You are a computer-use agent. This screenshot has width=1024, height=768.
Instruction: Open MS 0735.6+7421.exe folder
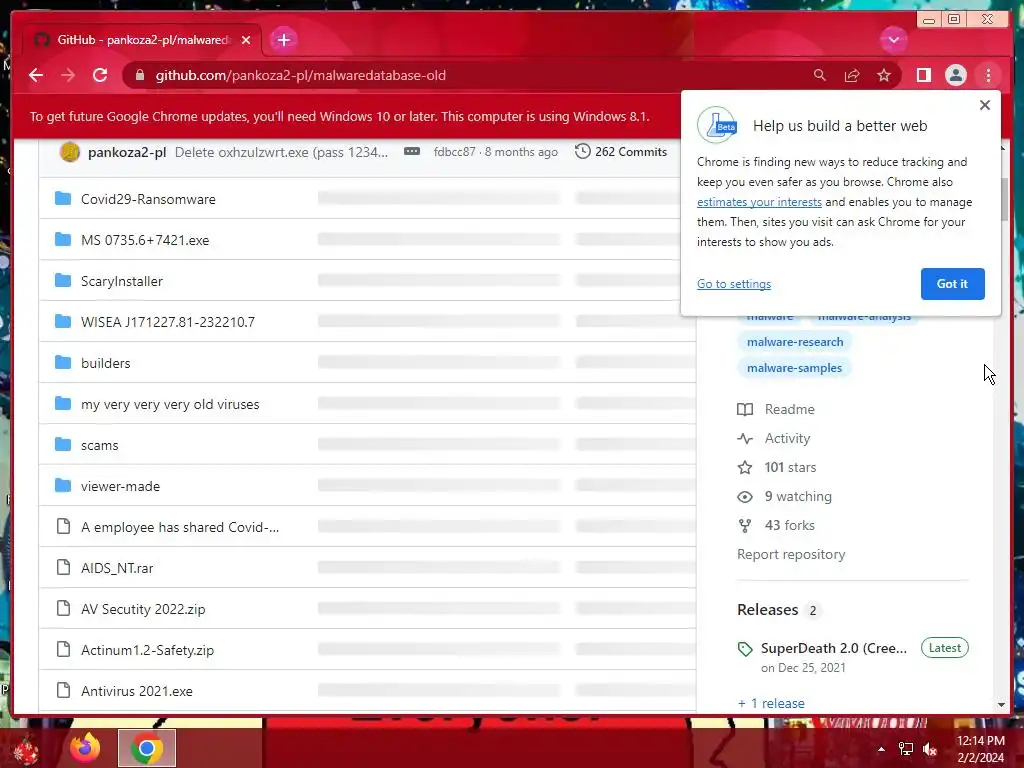click(145, 240)
